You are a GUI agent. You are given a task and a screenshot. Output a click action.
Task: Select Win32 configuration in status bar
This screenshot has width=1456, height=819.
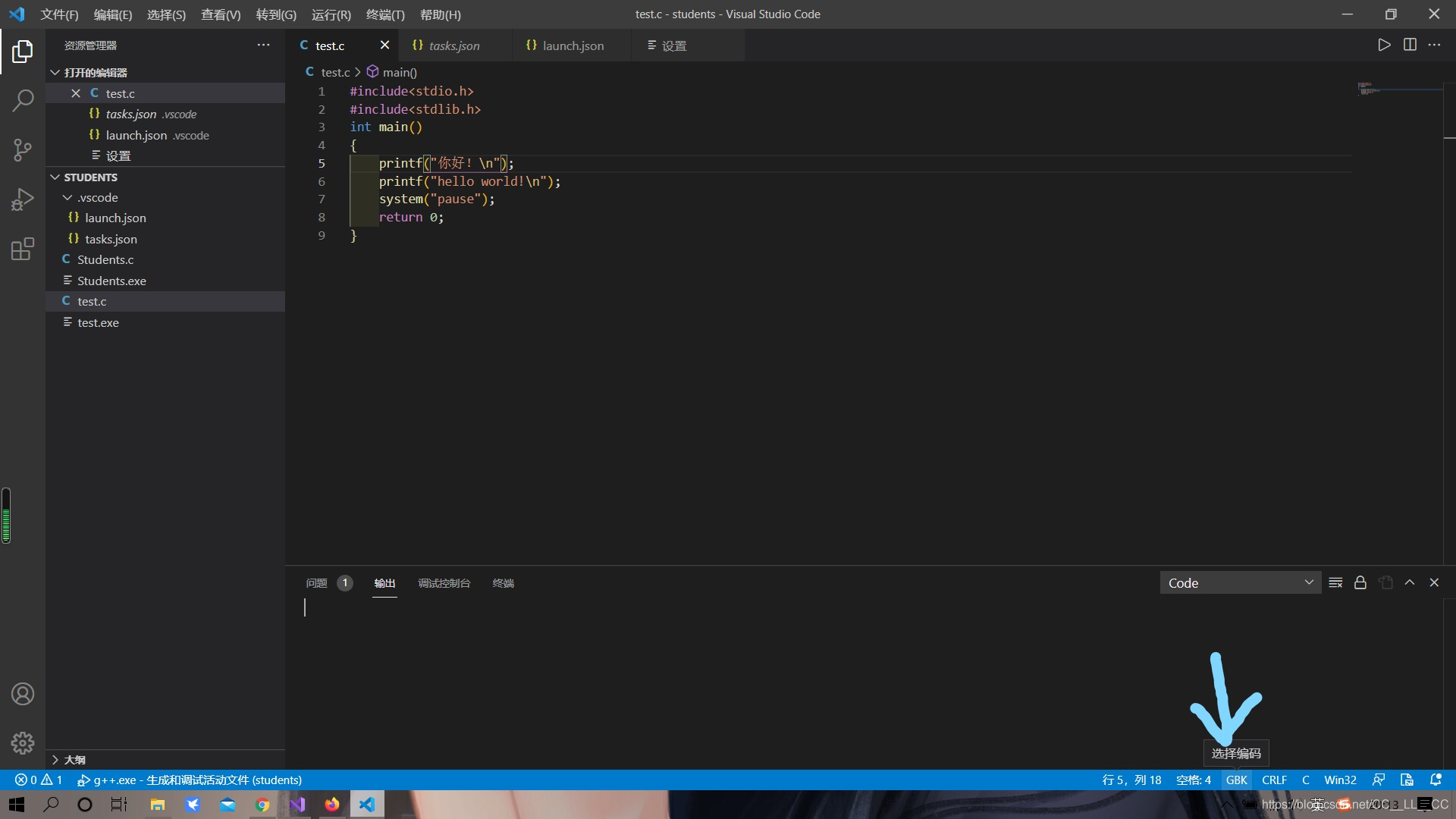[x=1340, y=780]
